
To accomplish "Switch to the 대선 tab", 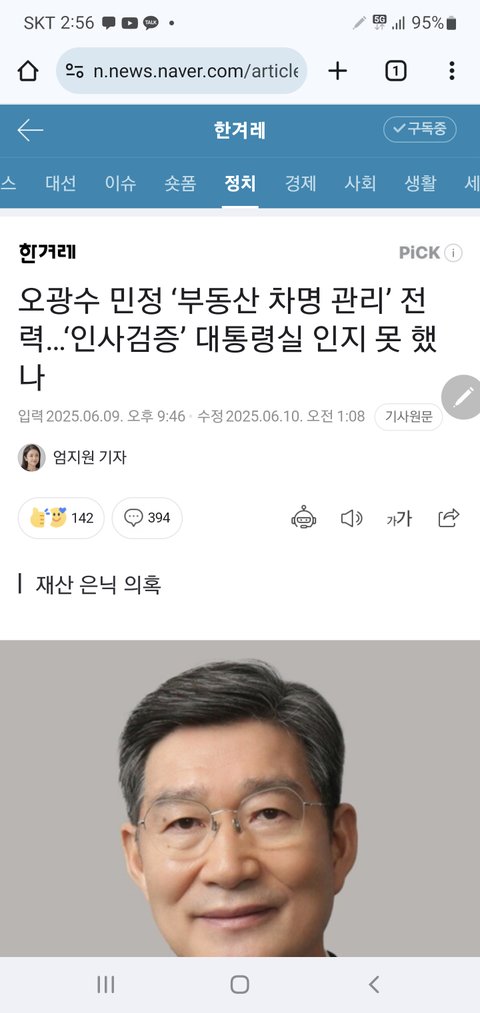I will [61, 183].
